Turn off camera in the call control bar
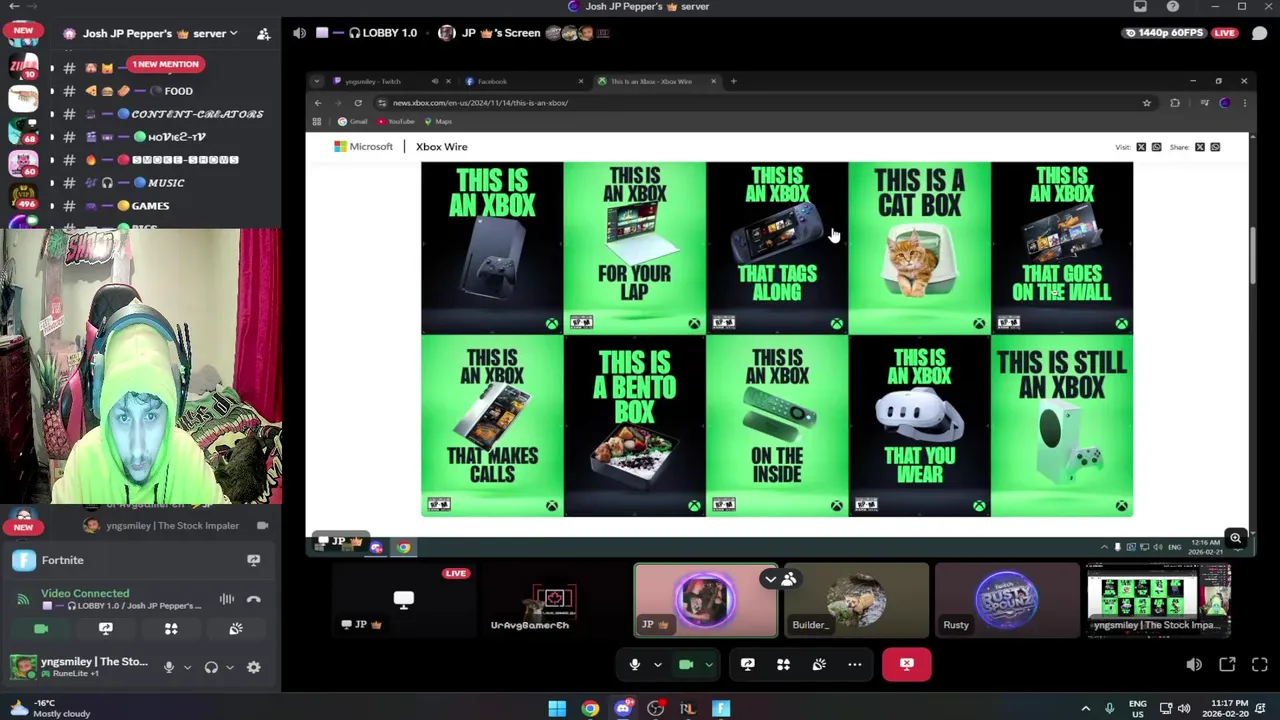The image size is (1280, 720). pyautogui.click(x=686, y=664)
